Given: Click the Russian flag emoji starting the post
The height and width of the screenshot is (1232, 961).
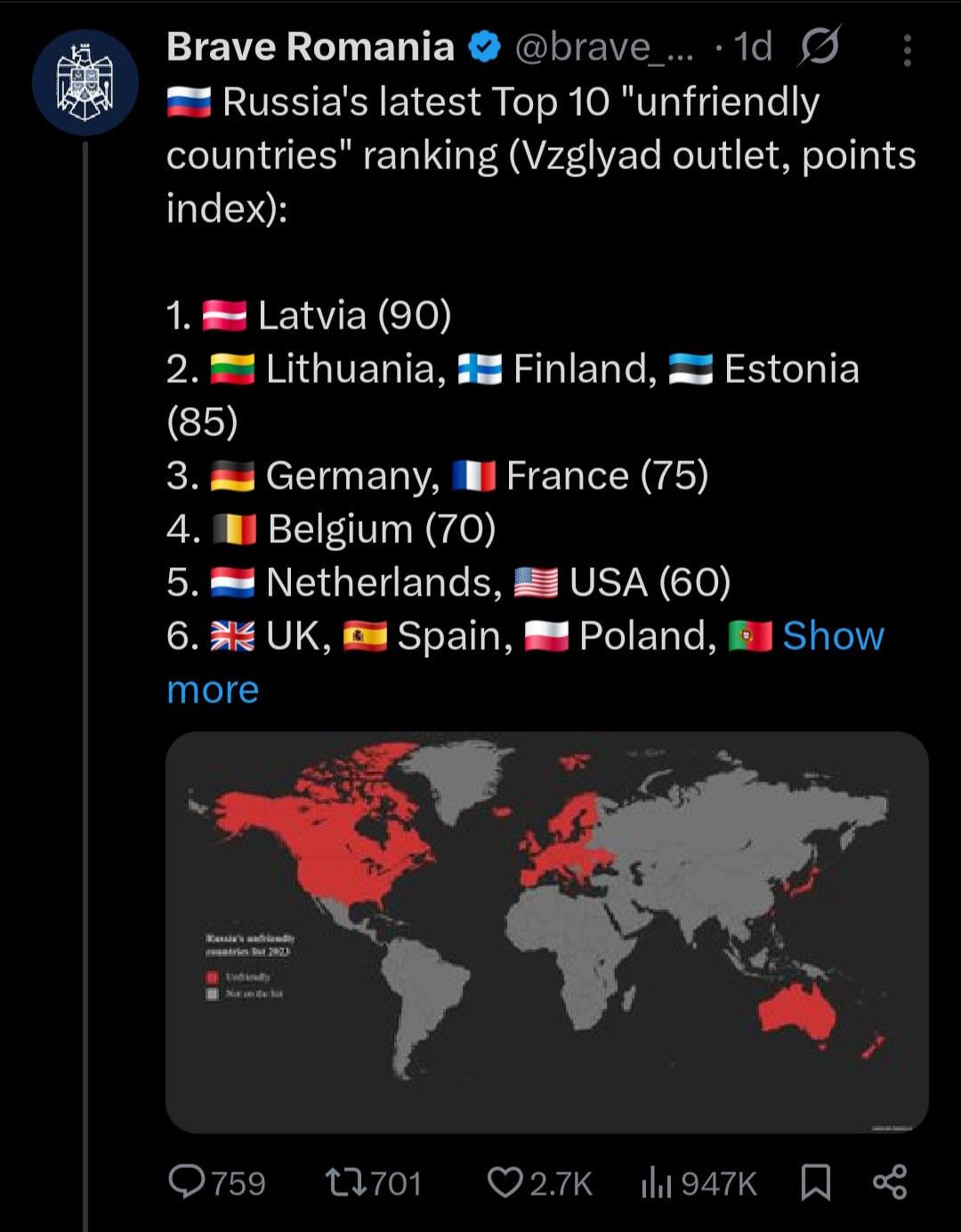Looking at the screenshot, I should point(189,102).
